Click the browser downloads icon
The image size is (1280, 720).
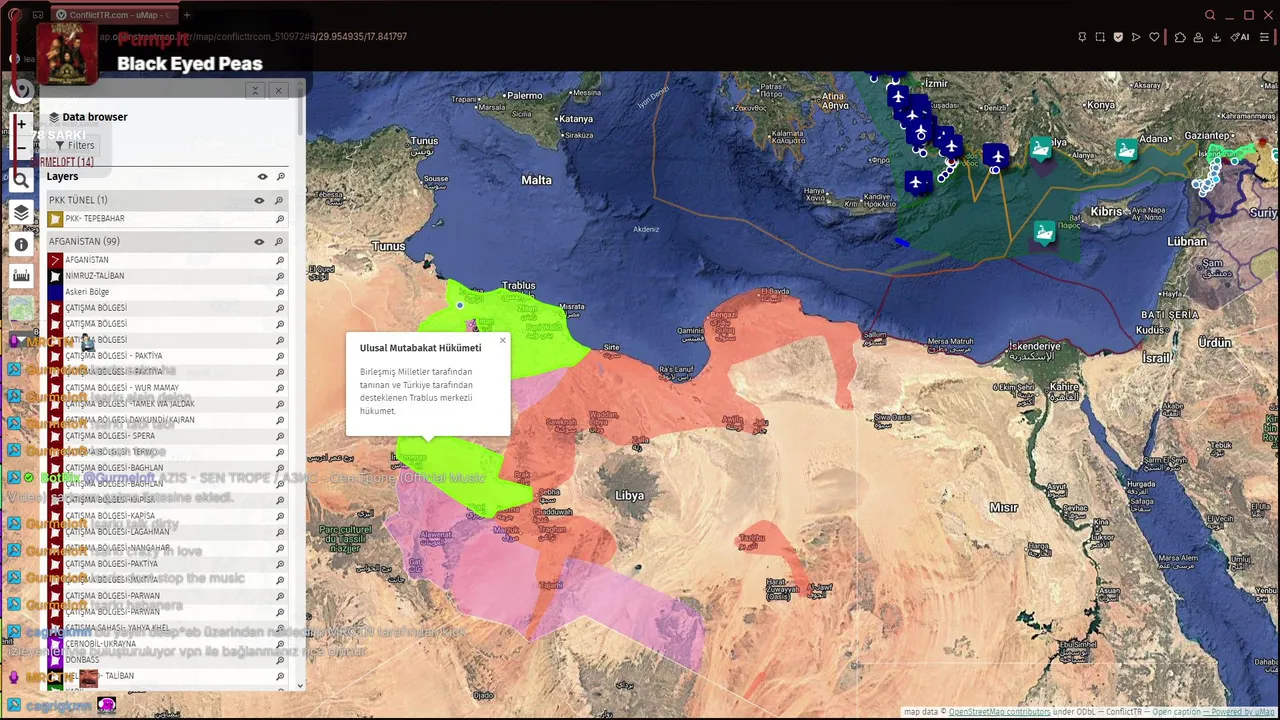[1216, 37]
